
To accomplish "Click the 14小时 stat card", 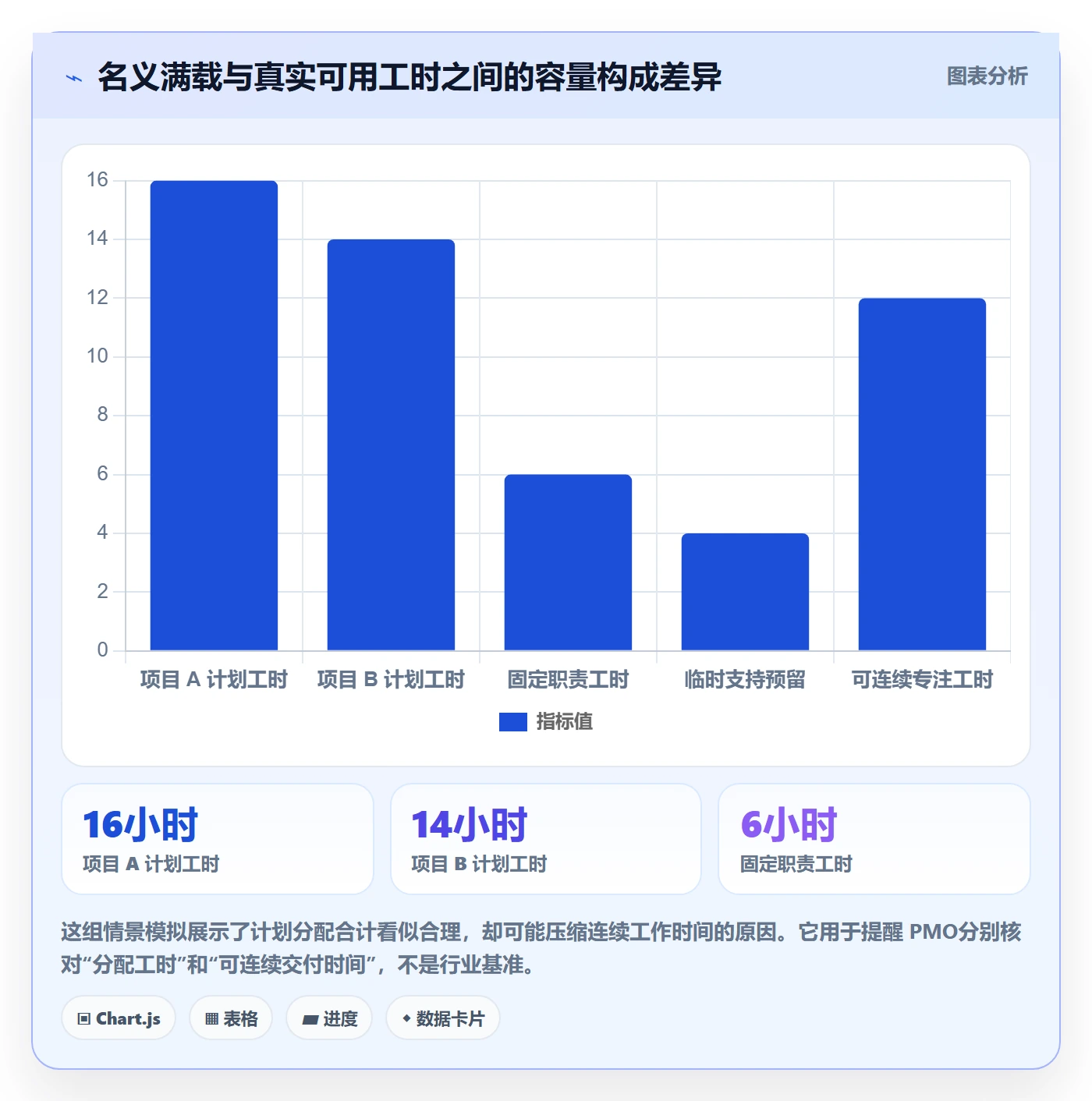I will (x=546, y=839).
